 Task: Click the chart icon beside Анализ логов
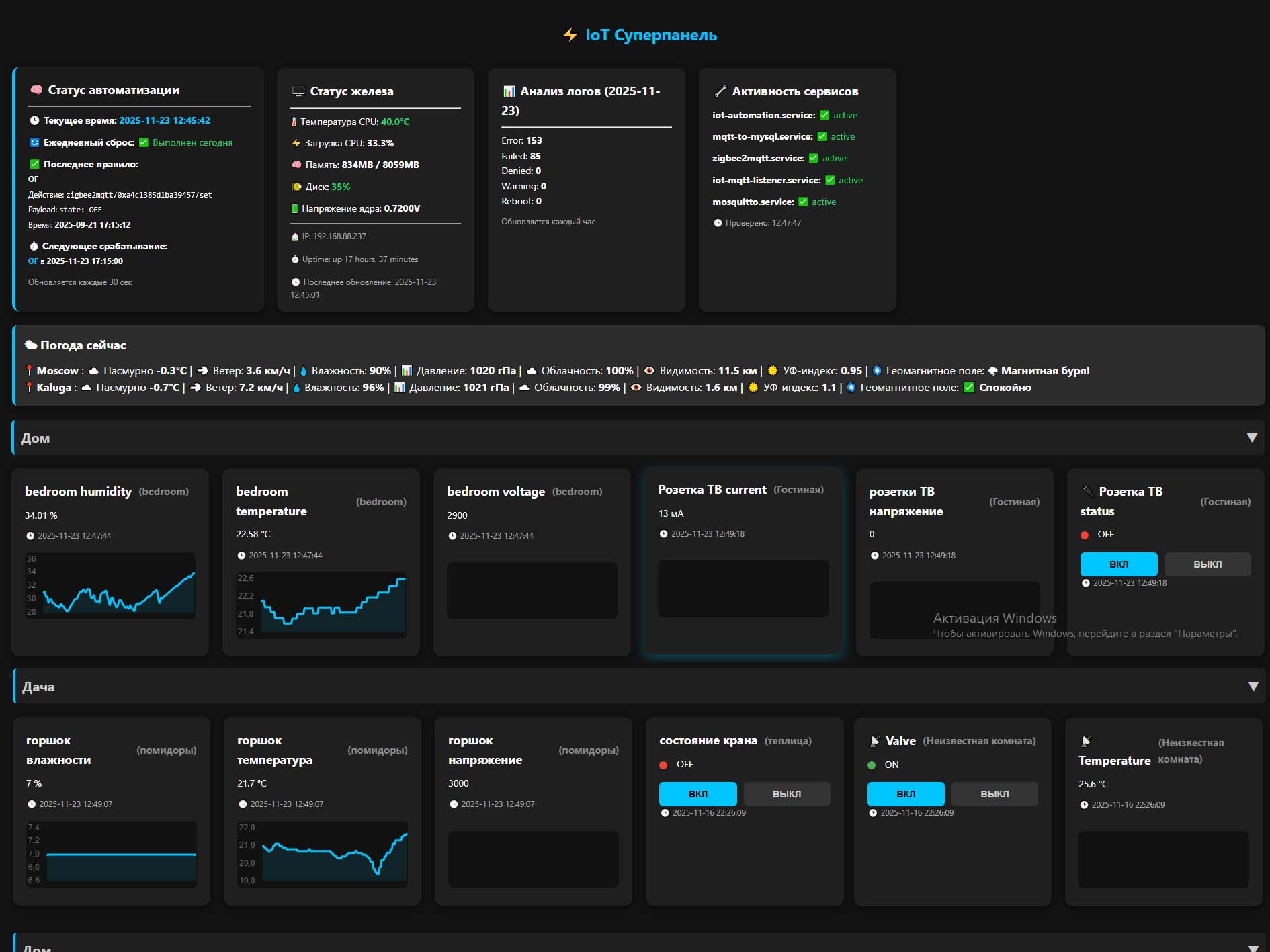click(509, 91)
